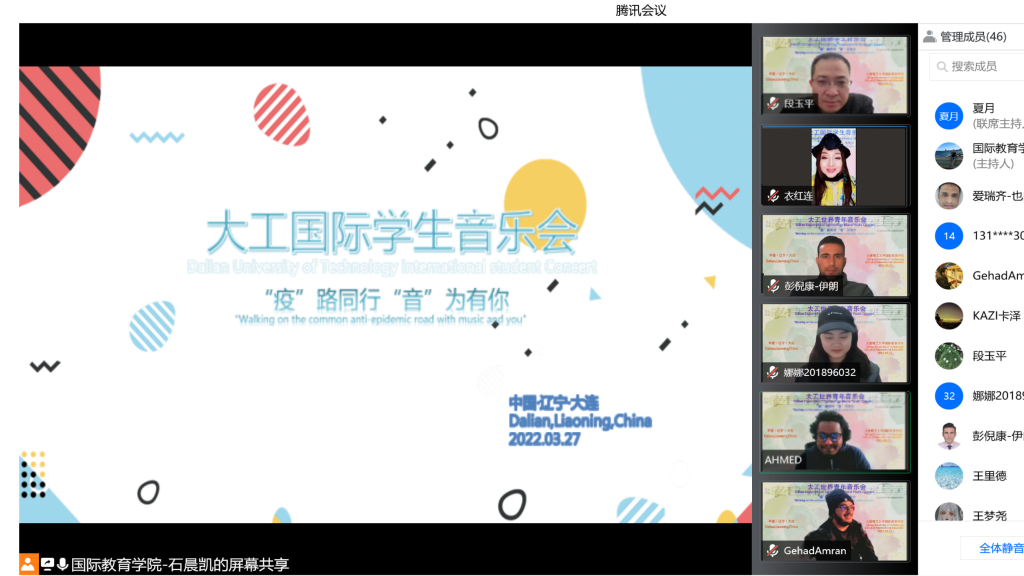Click the 管理成员 people icon in panel header
The width and height of the screenshot is (1024, 576).
(930, 37)
